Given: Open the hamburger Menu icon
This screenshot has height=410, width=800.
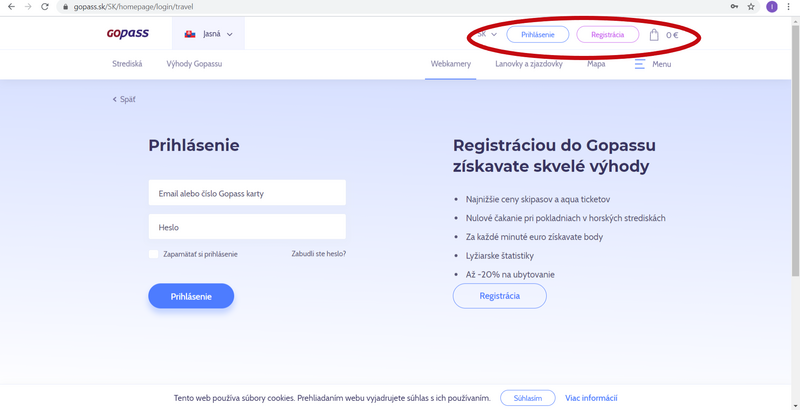Looking at the screenshot, I should (x=639, y=64).
